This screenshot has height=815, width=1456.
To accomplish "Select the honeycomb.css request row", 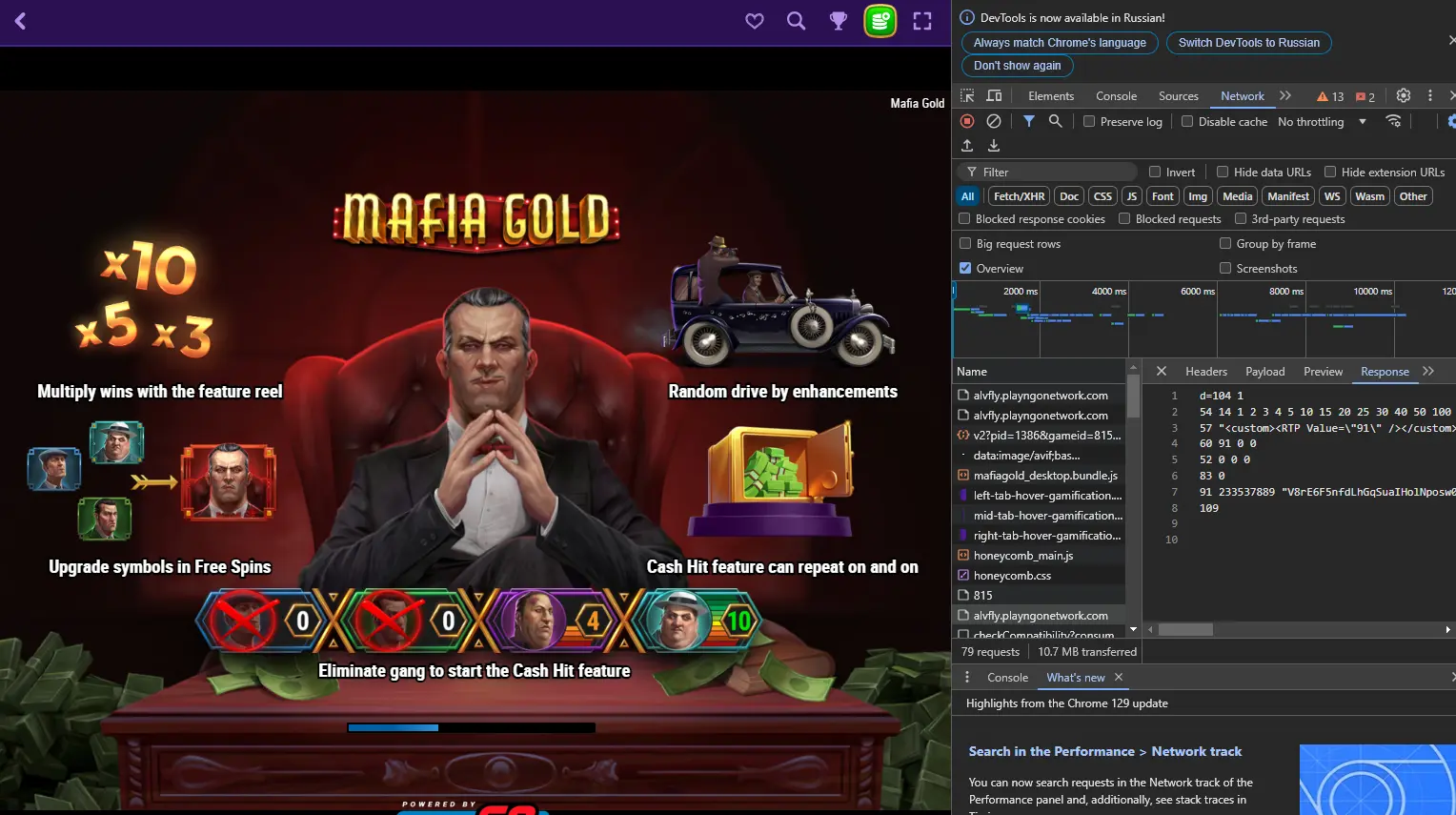I will (x=1039, y=575).
